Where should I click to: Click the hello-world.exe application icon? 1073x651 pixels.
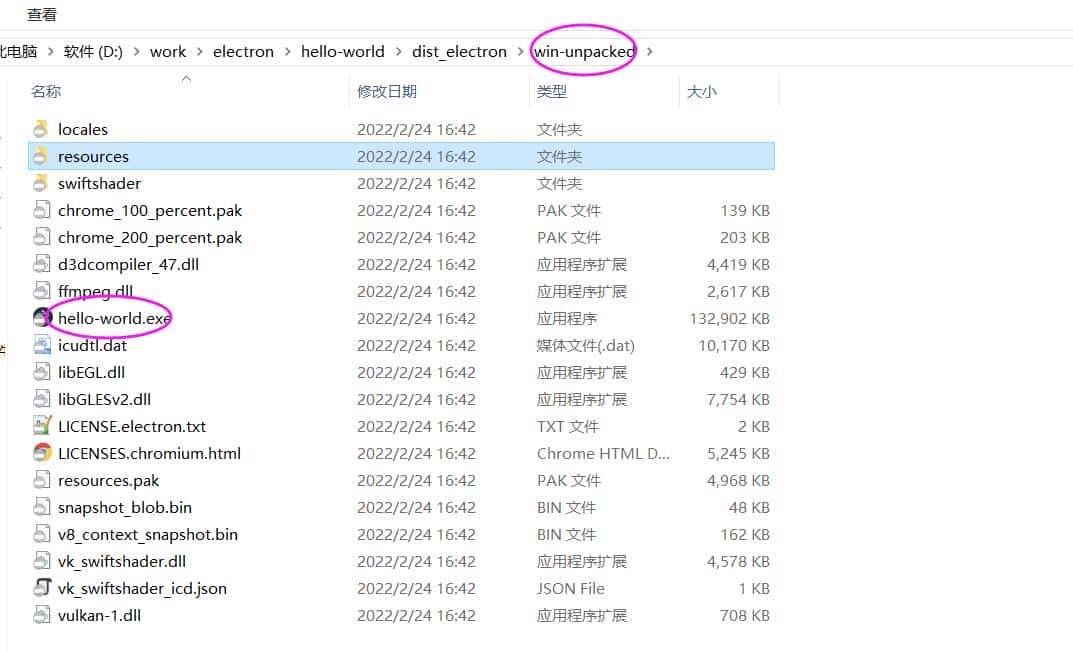(x=41, y=318)
